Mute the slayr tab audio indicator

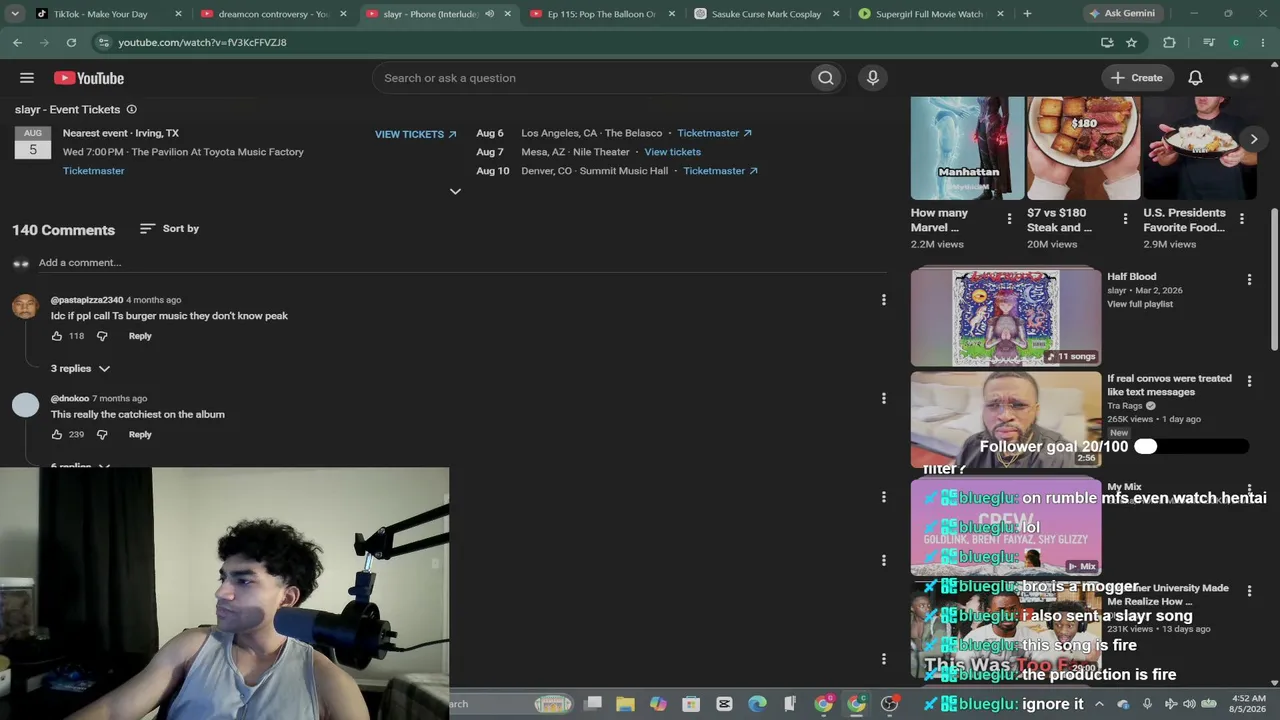coord(489,14)
